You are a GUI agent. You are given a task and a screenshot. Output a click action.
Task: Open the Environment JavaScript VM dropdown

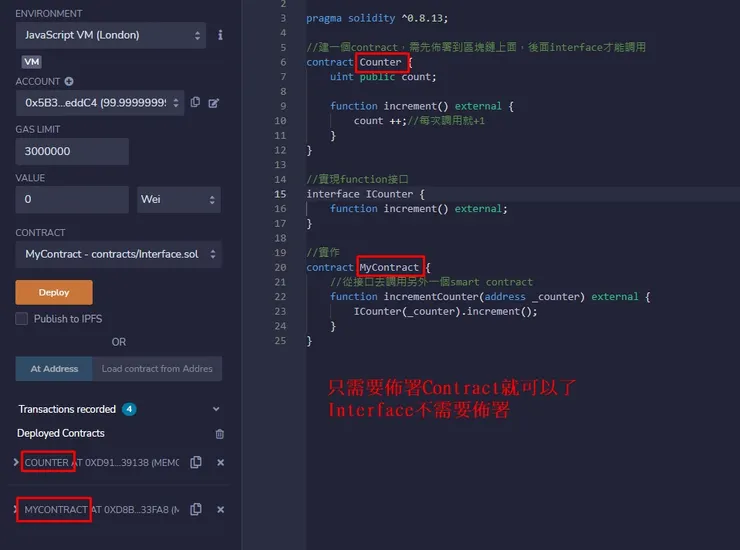(111, 35)
